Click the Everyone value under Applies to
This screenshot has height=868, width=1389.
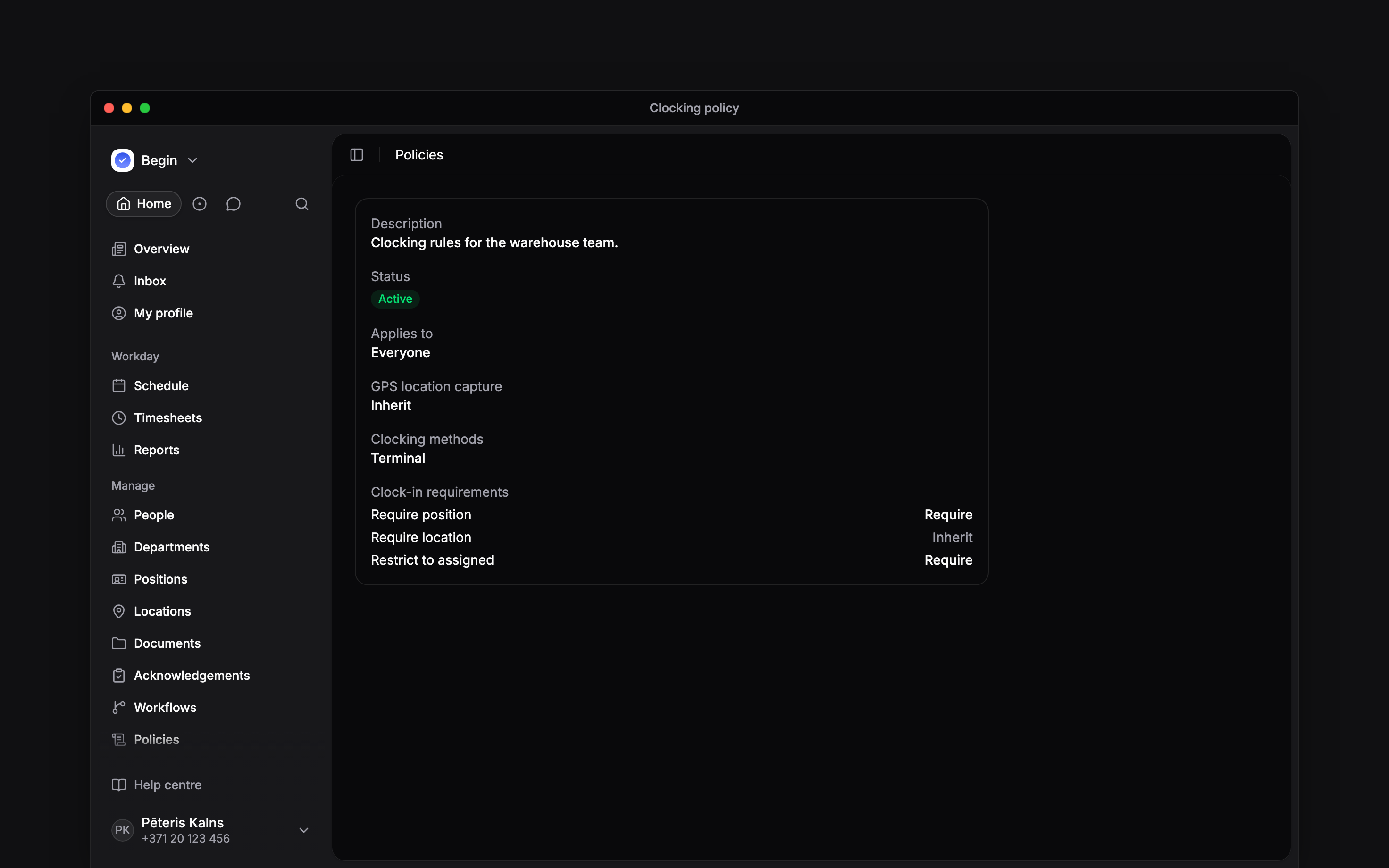click(400, 352)
